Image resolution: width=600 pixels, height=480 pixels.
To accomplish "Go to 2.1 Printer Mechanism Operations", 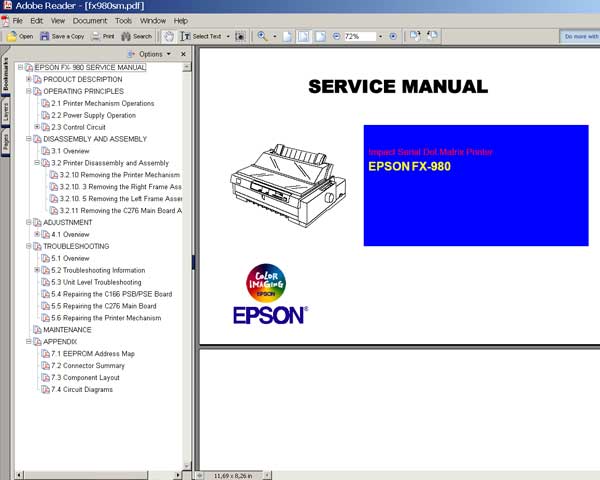I will (103, 103).
